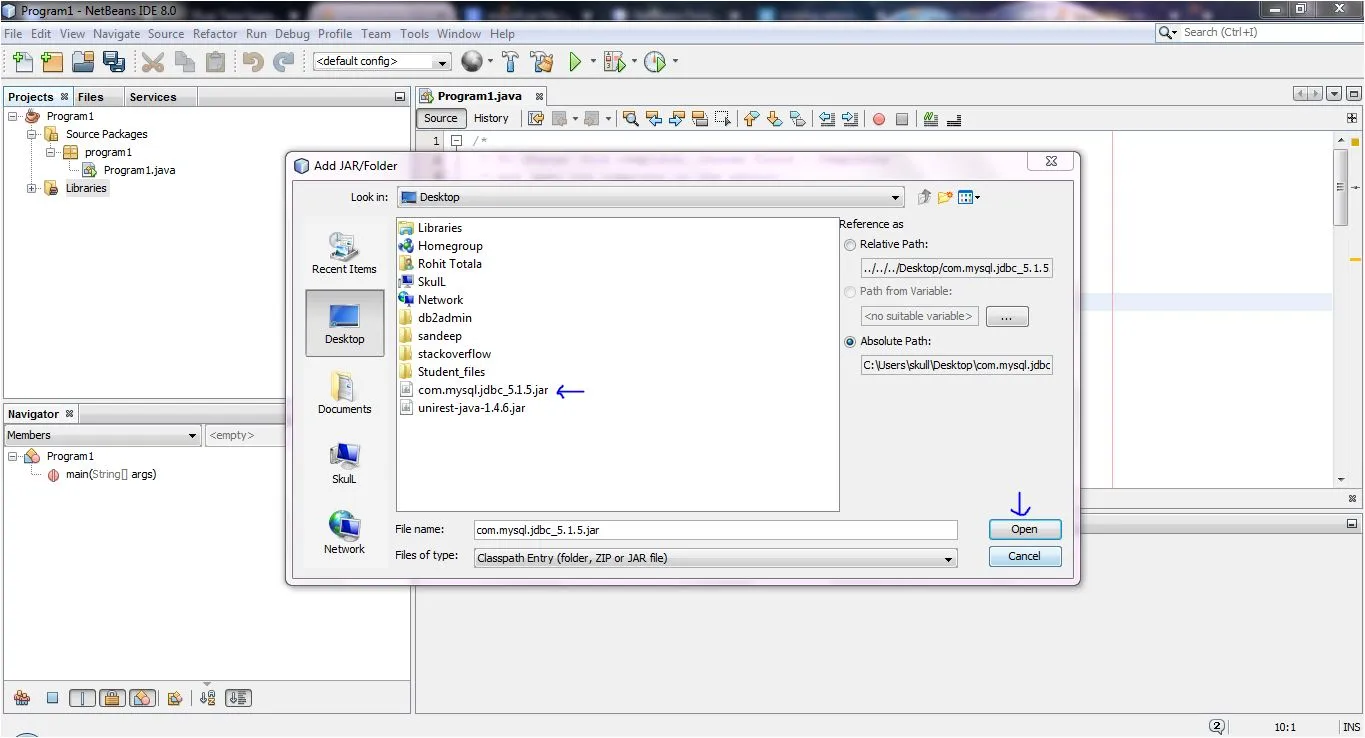Switch to the editor History view
The image size is (1365, 738).
tap(491, 118)
